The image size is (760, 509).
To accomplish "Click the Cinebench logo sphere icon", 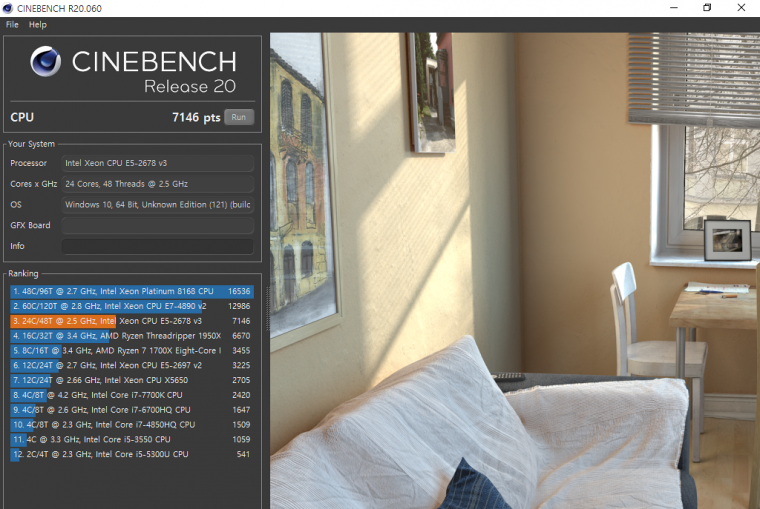I will pyautogui.click(x=45, y=62).
